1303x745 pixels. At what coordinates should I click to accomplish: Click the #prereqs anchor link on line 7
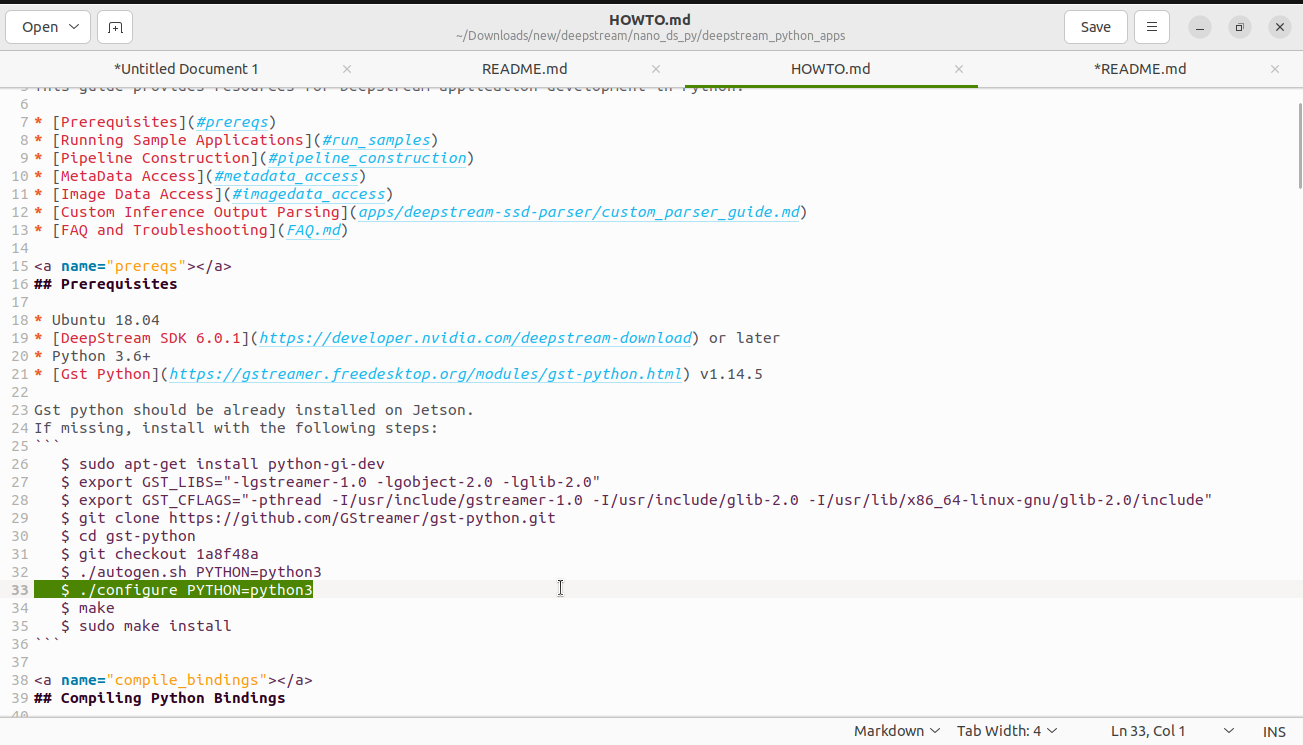(233, 122)
